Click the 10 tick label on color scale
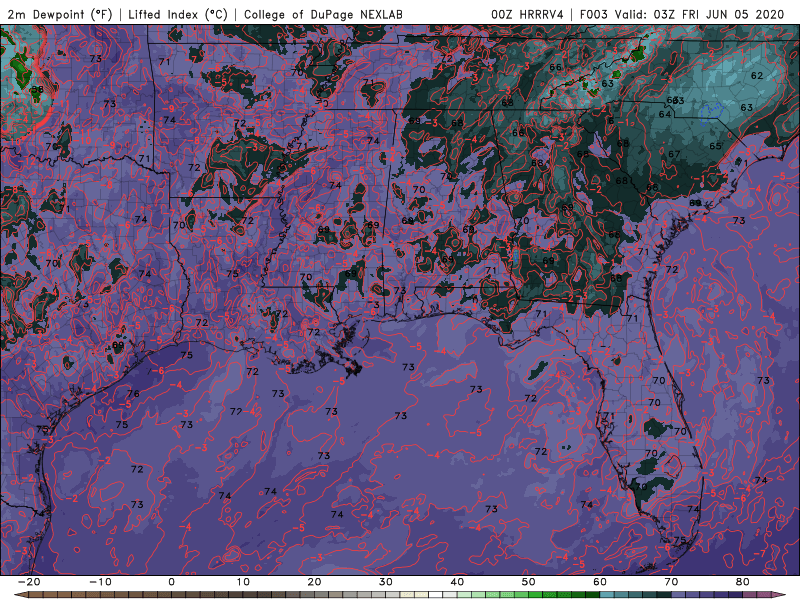The image size is (800, 600). click(243, 582)
